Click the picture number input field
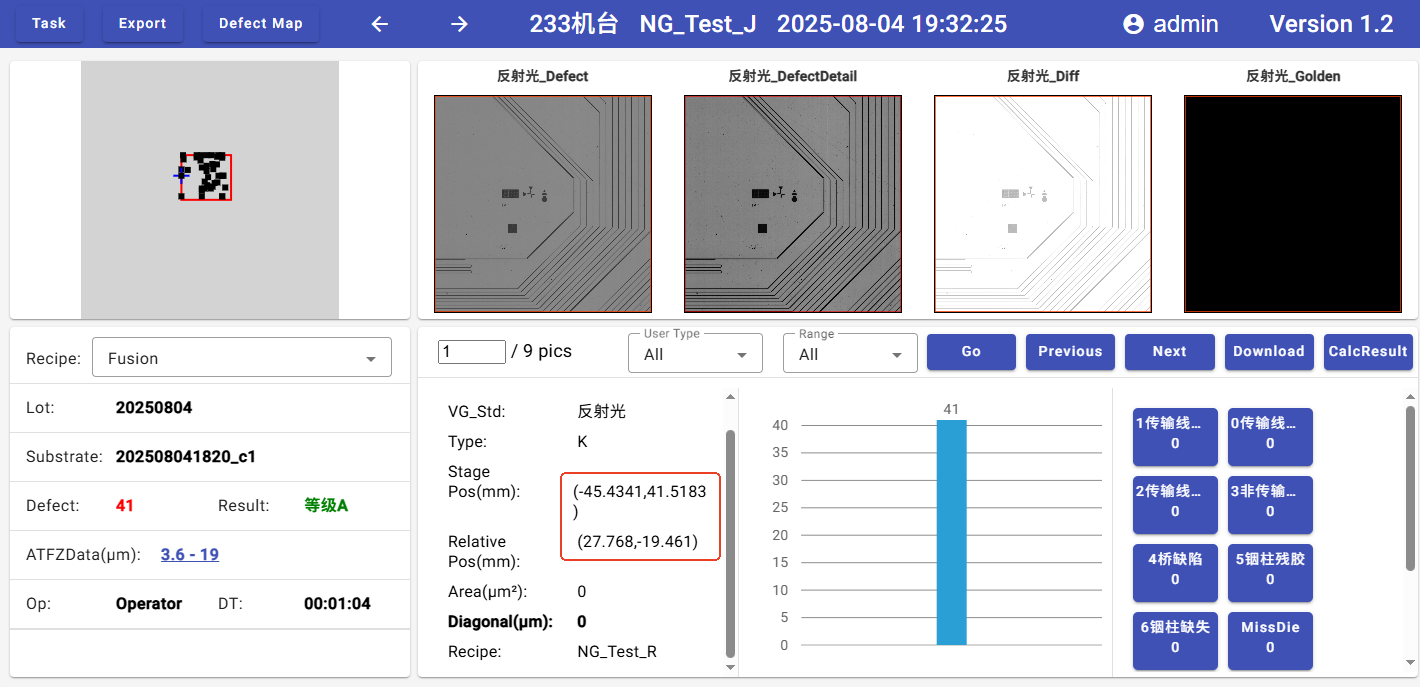This screenshot has height=687, width=1420. (x=472, y=352)
